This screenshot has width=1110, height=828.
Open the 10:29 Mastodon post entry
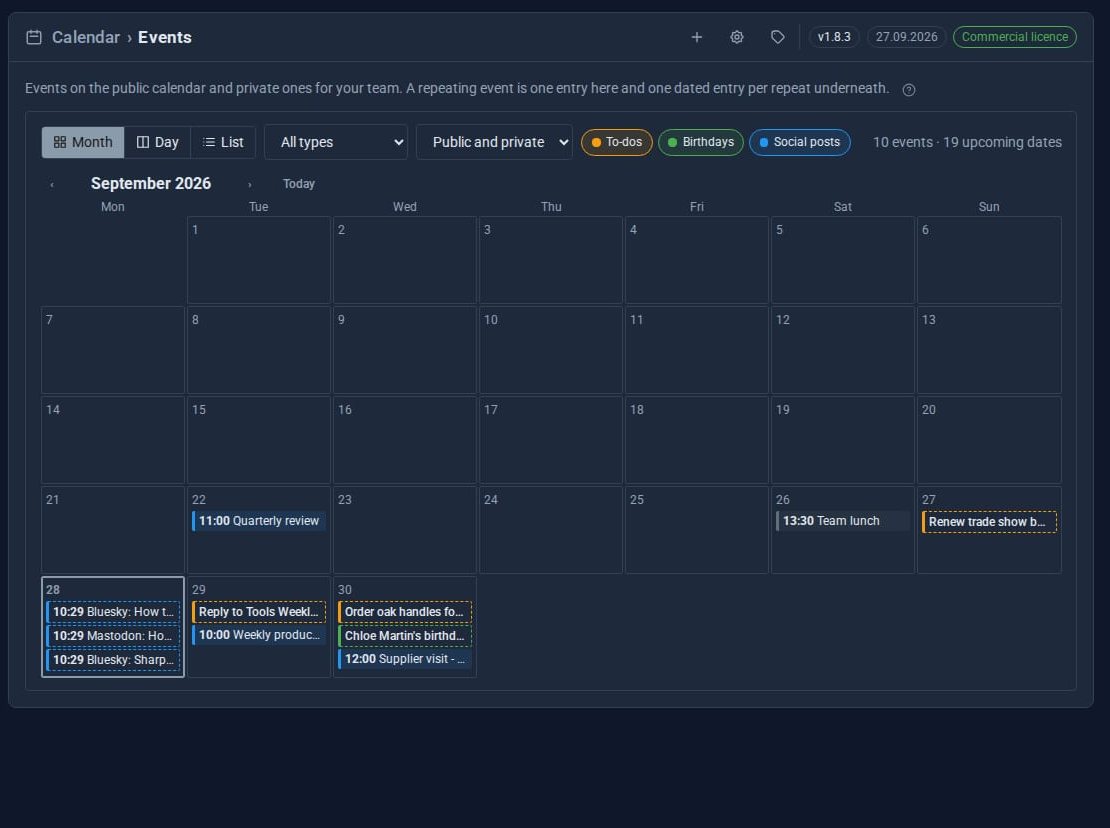coord(113,636)
